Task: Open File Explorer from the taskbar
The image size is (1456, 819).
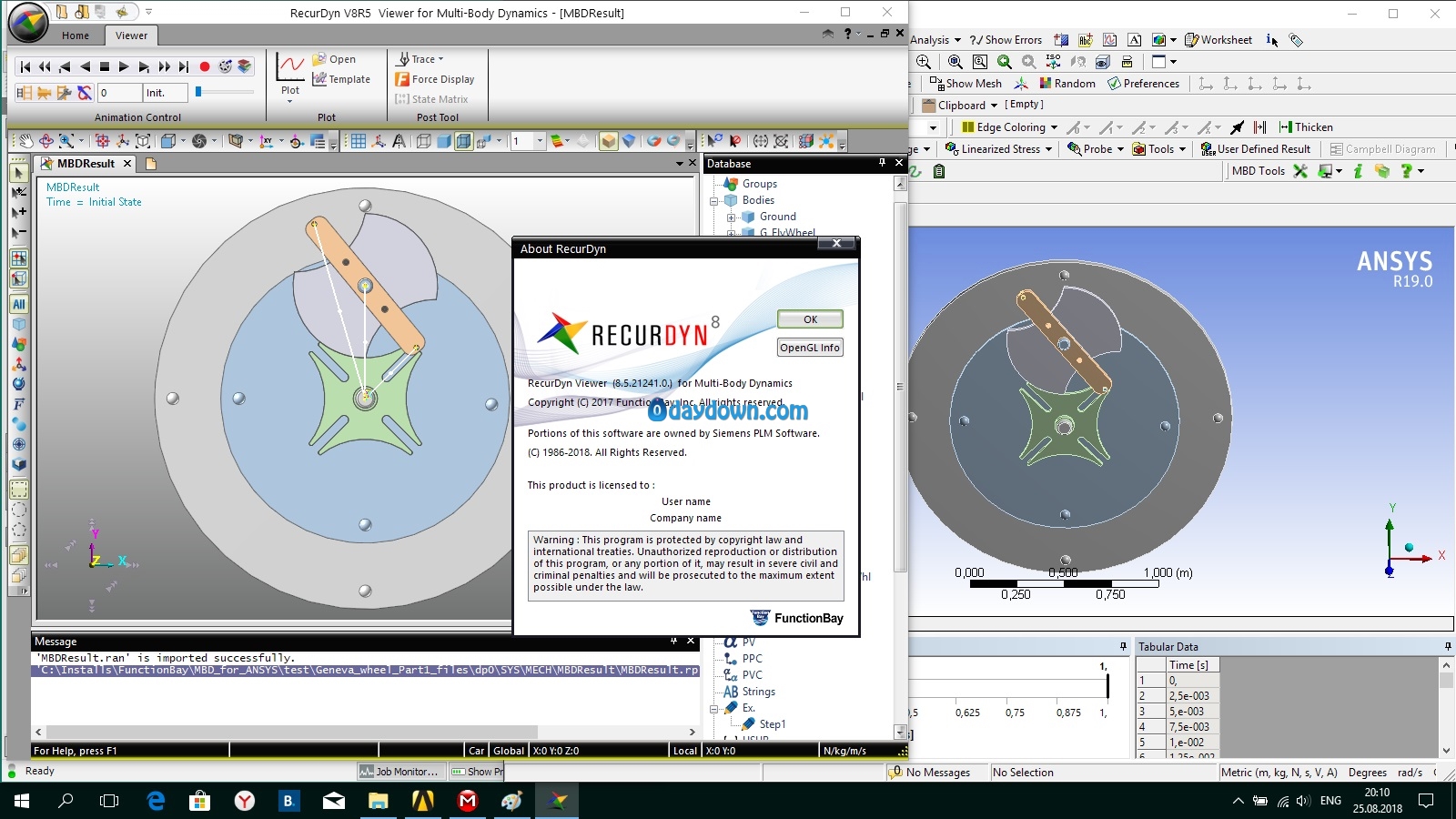Action: pos(379,801)
